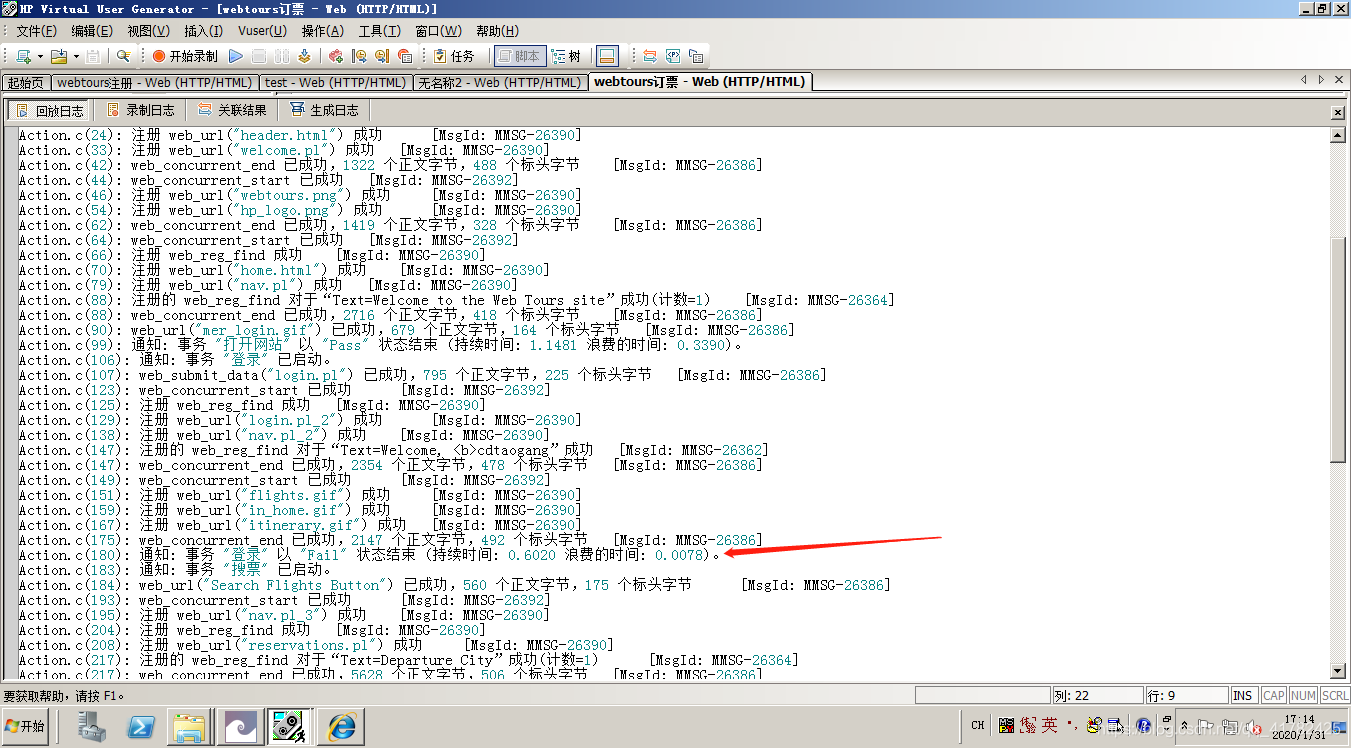
Task: Click the CH input language indicator
Action: (978, 726)
